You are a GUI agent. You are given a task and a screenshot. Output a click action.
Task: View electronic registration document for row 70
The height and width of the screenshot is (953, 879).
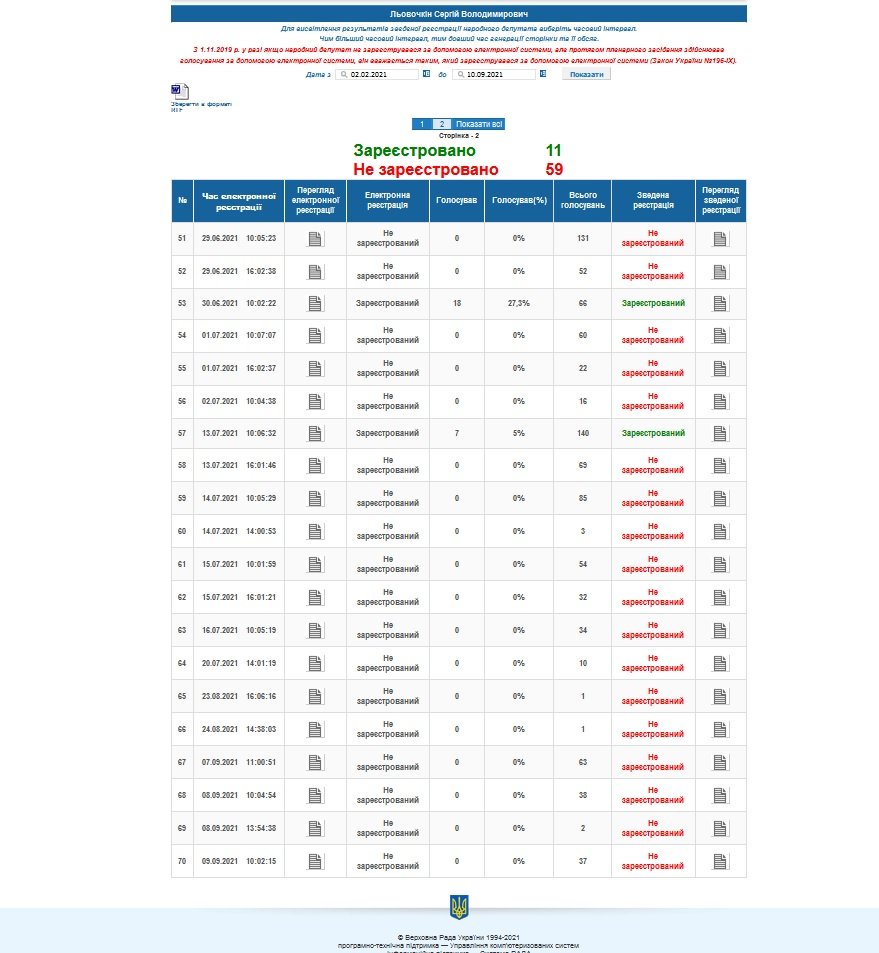tap(316, 861)
